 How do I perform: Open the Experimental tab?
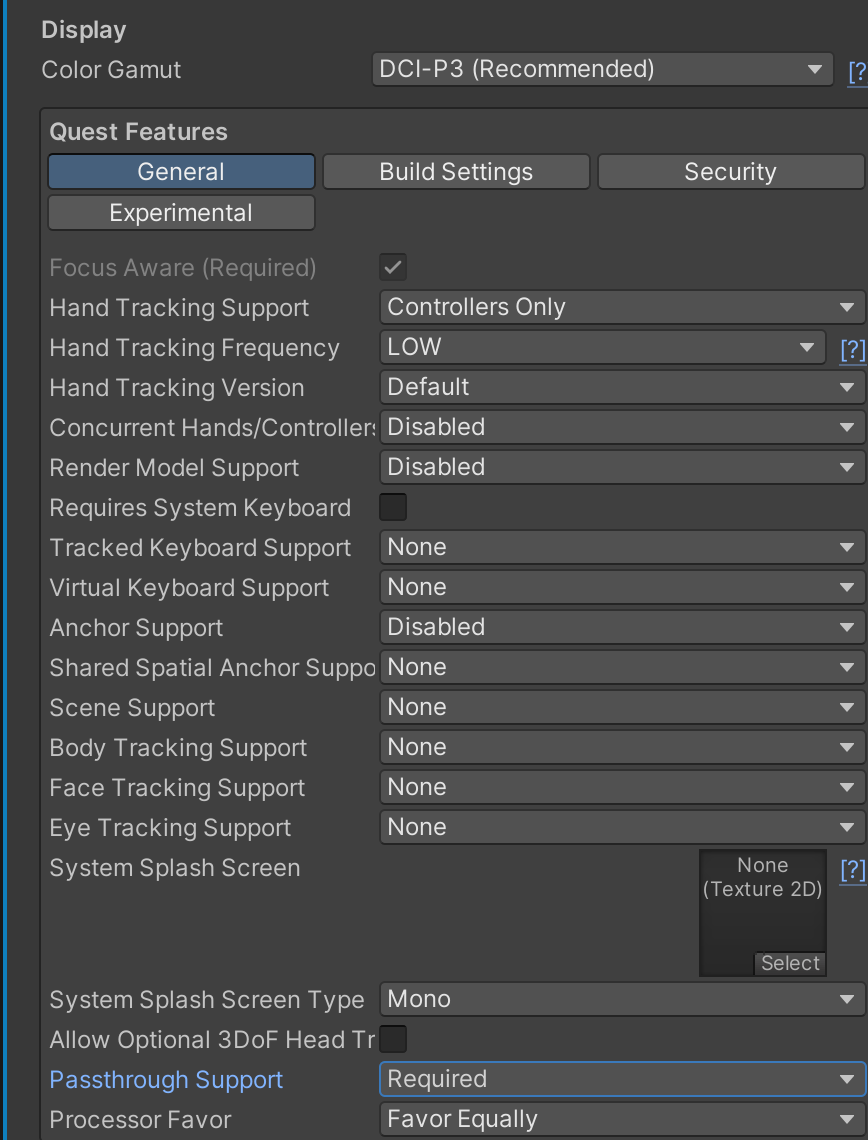181,213
